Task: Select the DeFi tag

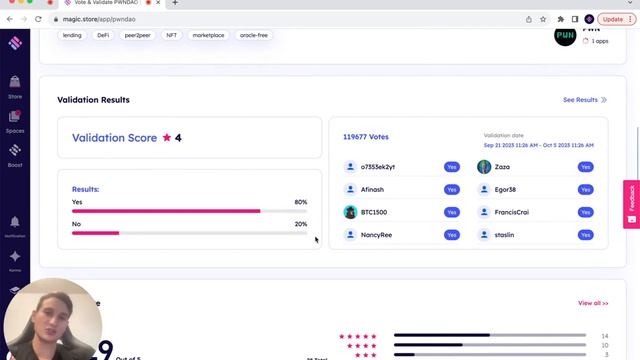Action: click(103, 35)
